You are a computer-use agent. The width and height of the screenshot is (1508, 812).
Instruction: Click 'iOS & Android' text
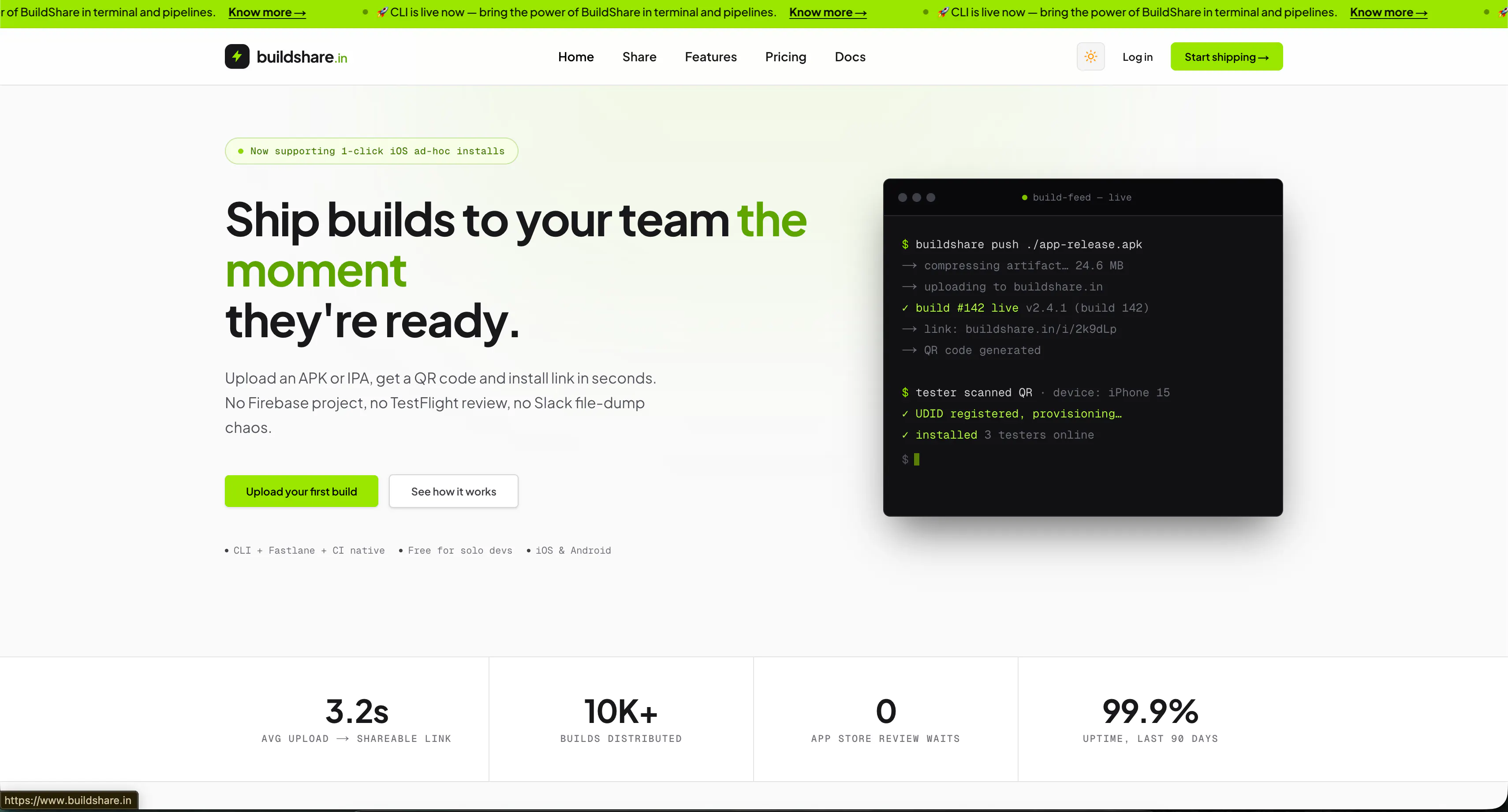(573, 550)
